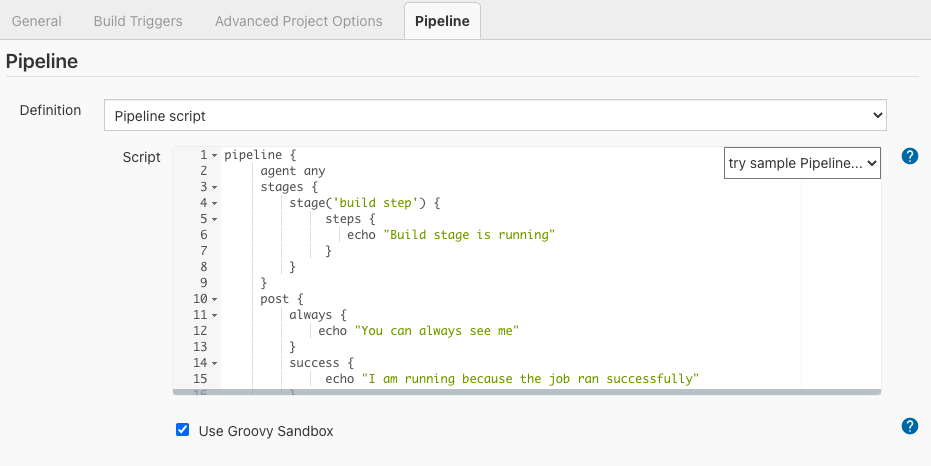Place cursor on the agent any line
The image size is (931, 466).
pos(292,171)
